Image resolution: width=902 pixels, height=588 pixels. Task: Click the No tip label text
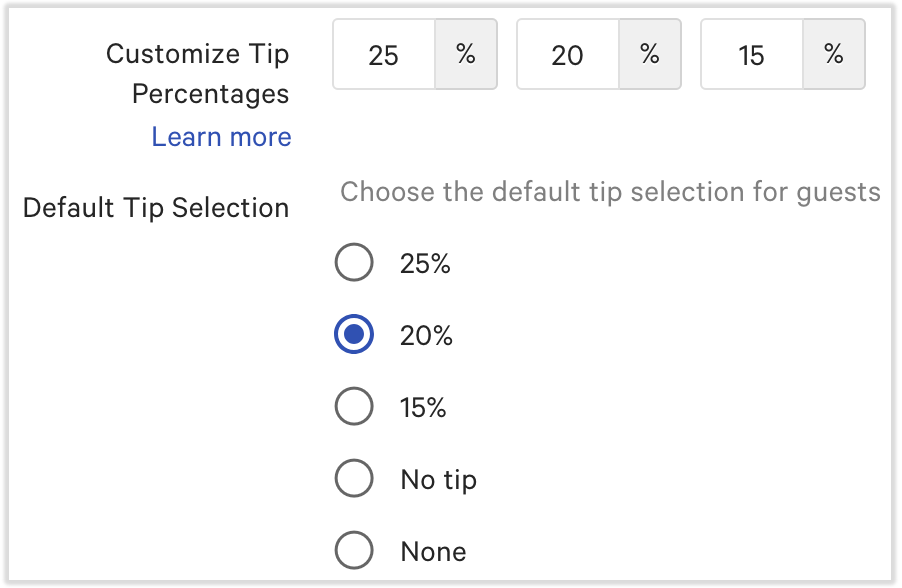[x=437, y=479]
